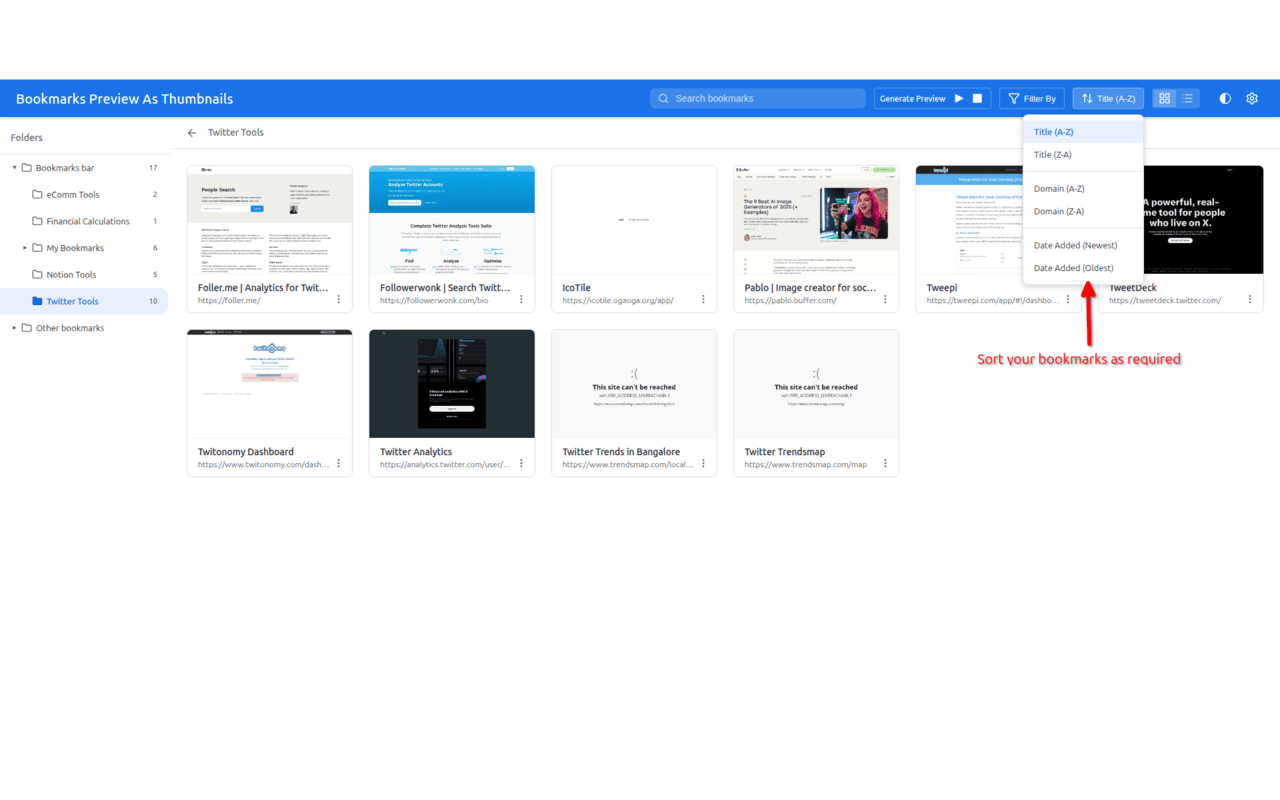1280x800 pixels.
Task: Open more options for TweetDeck bookmark
Action: pos(1249,299)
